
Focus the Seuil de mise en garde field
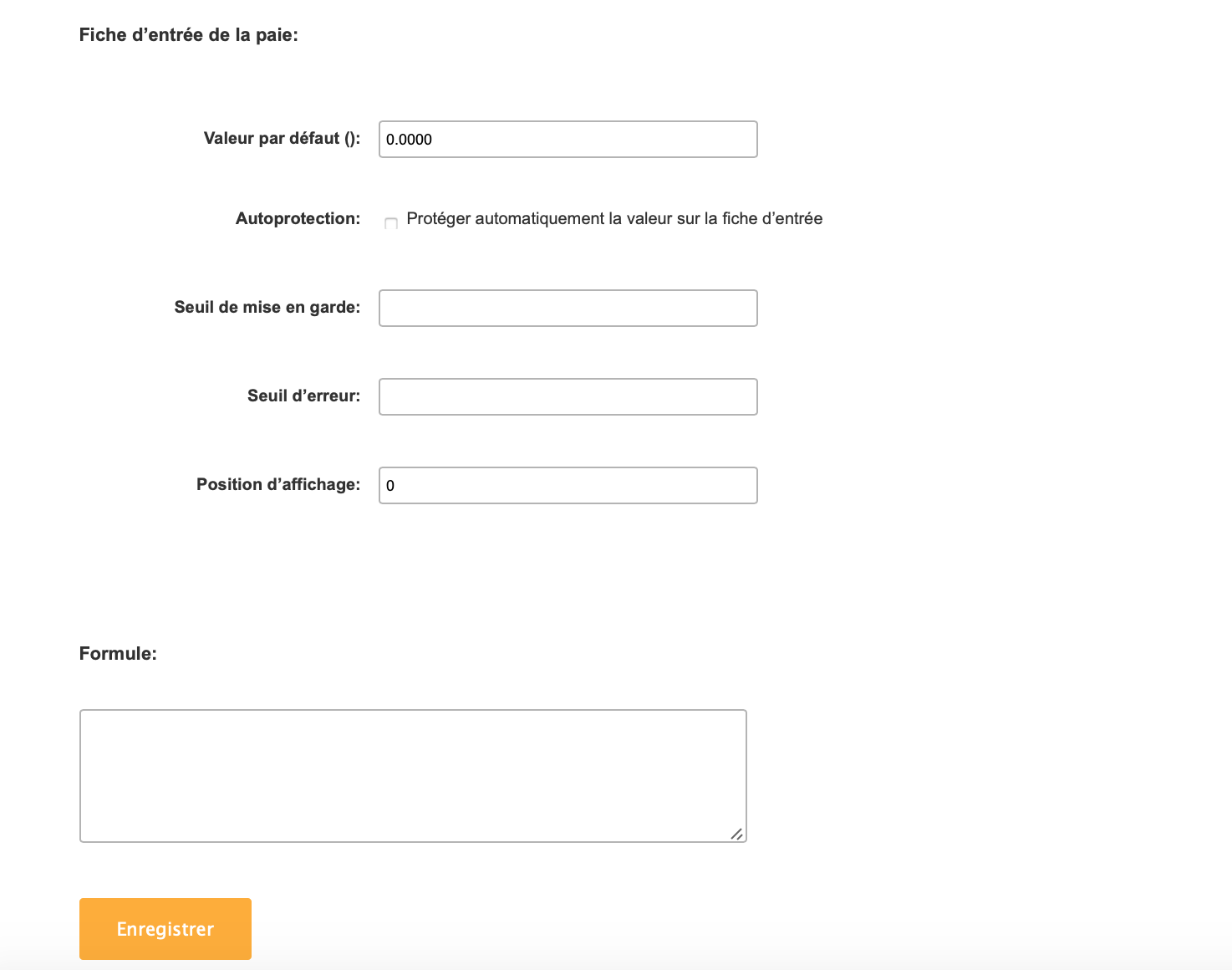(x=568, y=309)
